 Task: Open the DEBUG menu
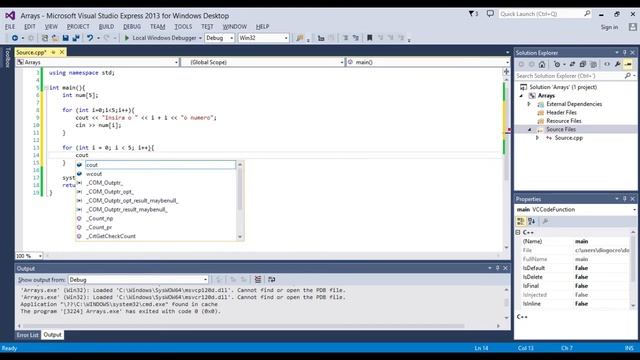pyautogui.click(x=132, y=27)
